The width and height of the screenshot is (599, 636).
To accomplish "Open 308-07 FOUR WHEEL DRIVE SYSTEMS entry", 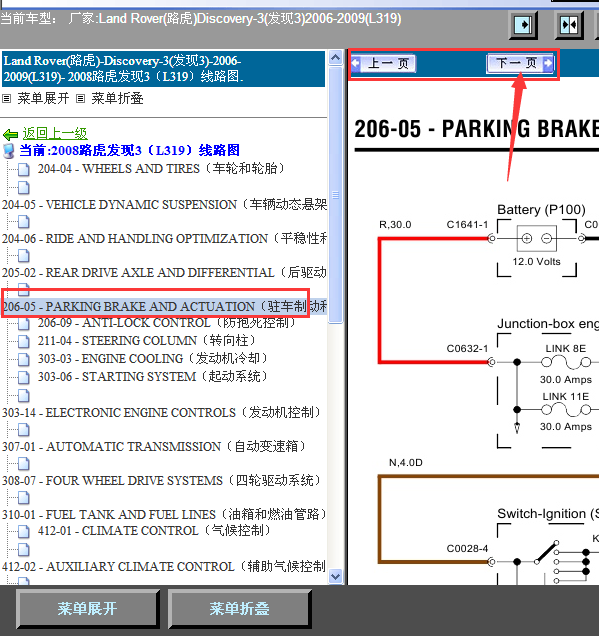I will pos(161,481).
